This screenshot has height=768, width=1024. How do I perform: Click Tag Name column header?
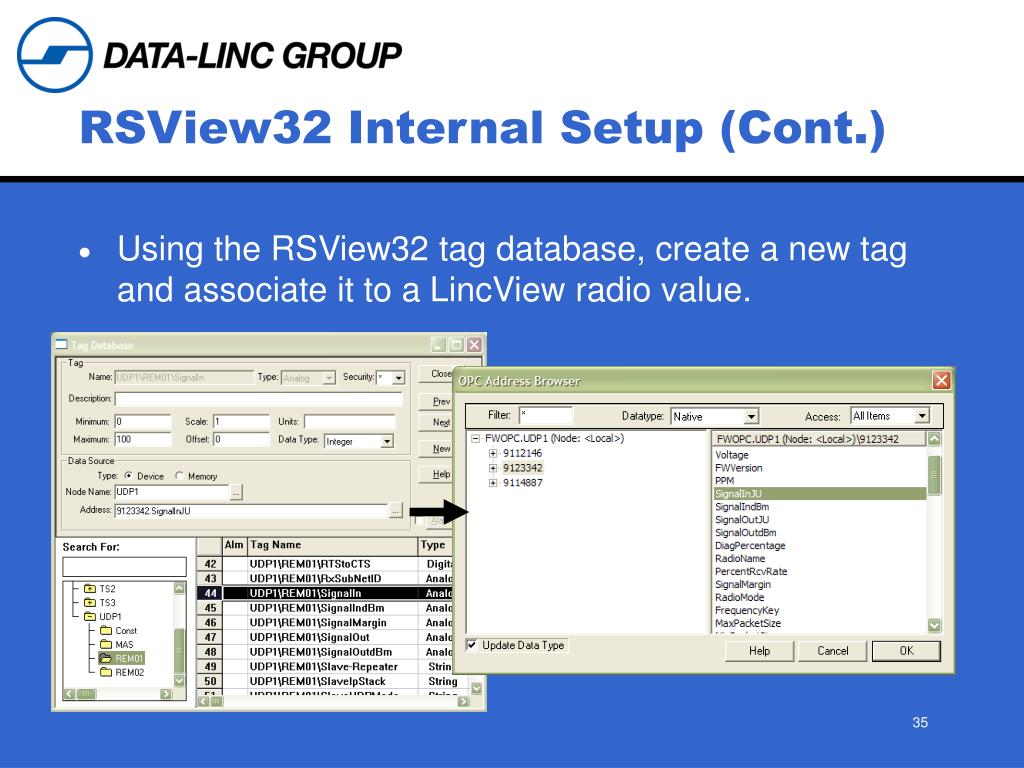point(333,545)
